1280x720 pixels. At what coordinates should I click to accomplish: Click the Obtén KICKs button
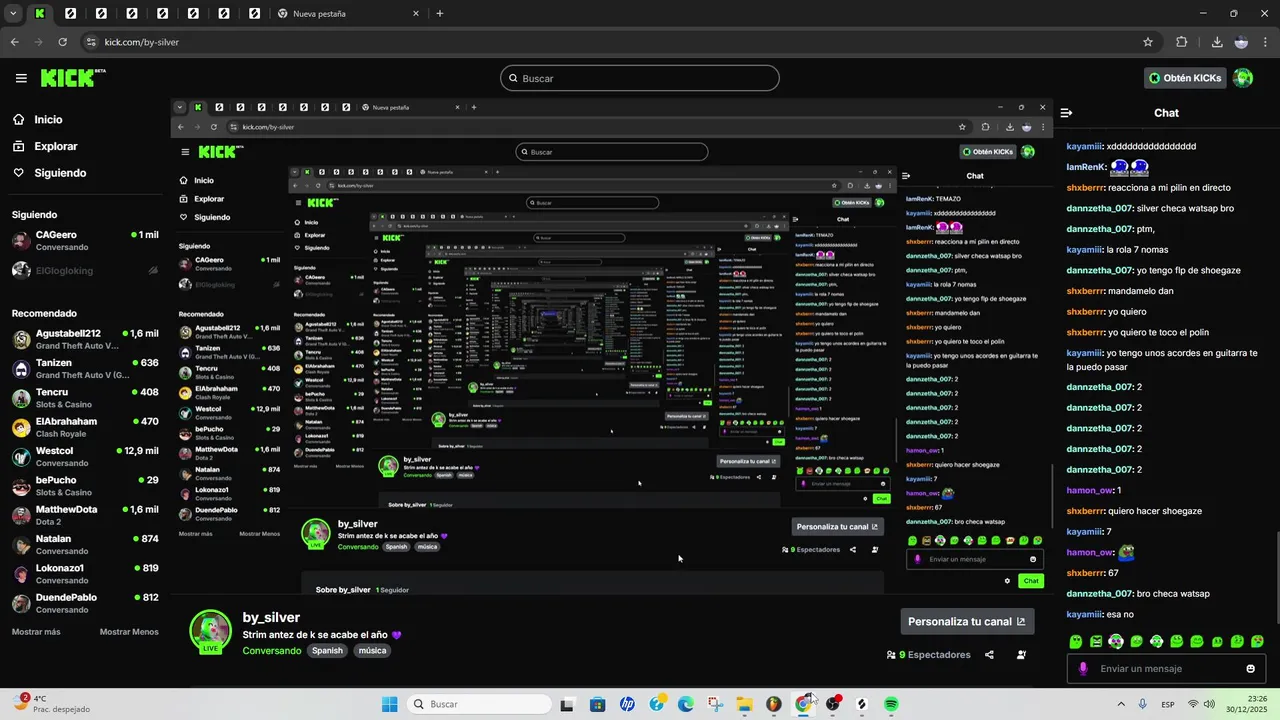click(x=1185, y=78)
